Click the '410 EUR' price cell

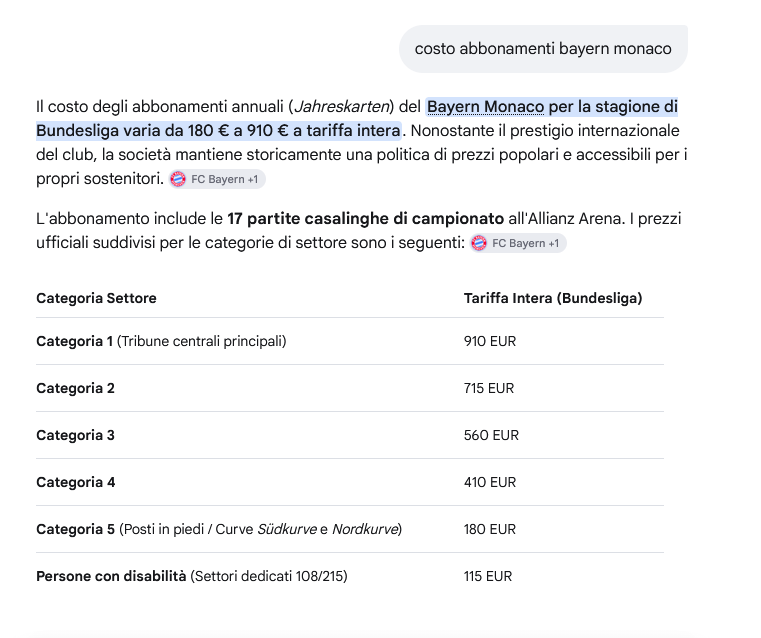coord(490,482)
